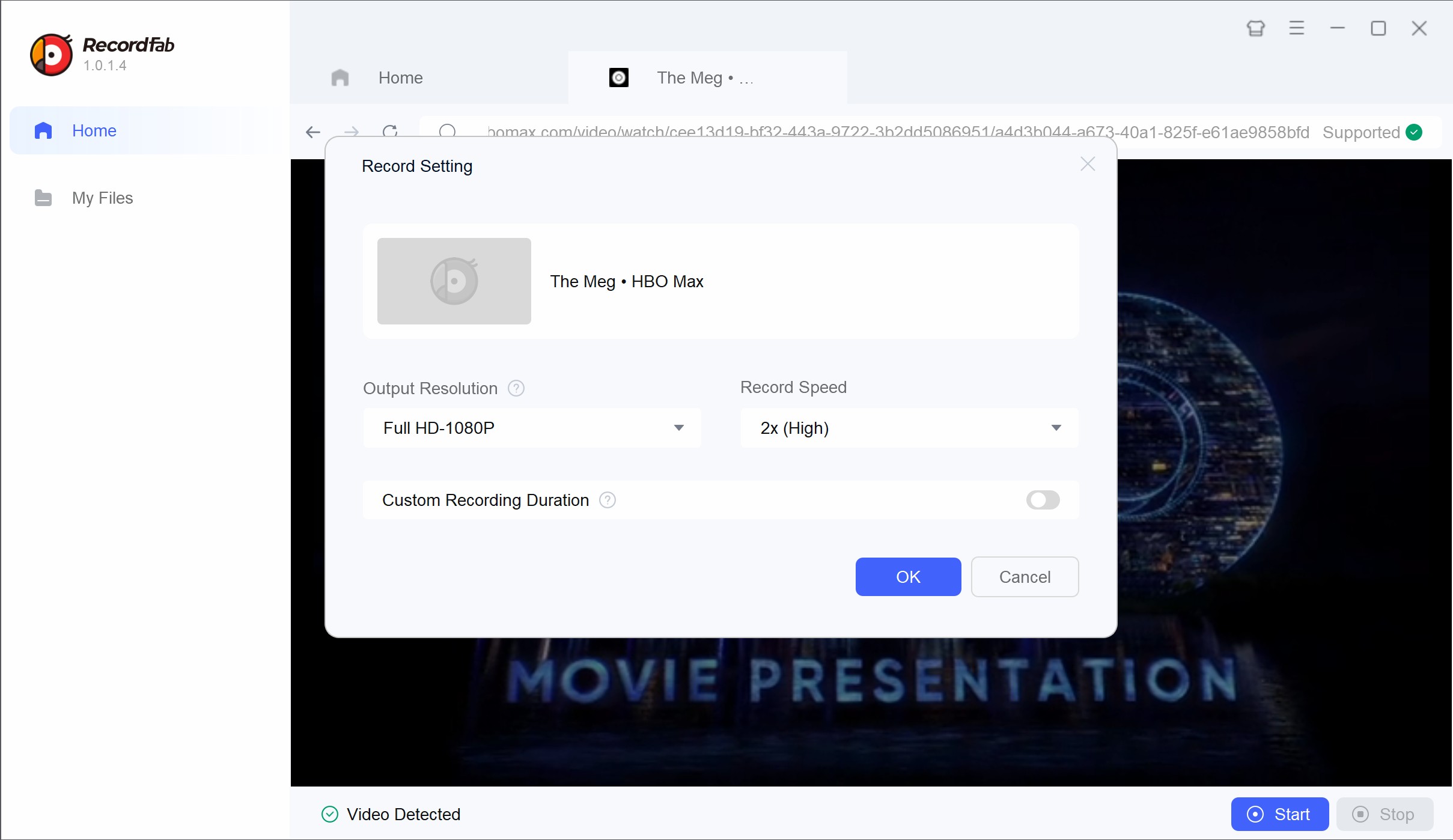The image size is (1453, 840).
Task: Switch to the Home browser tab
Action: [x=429, y=78]
